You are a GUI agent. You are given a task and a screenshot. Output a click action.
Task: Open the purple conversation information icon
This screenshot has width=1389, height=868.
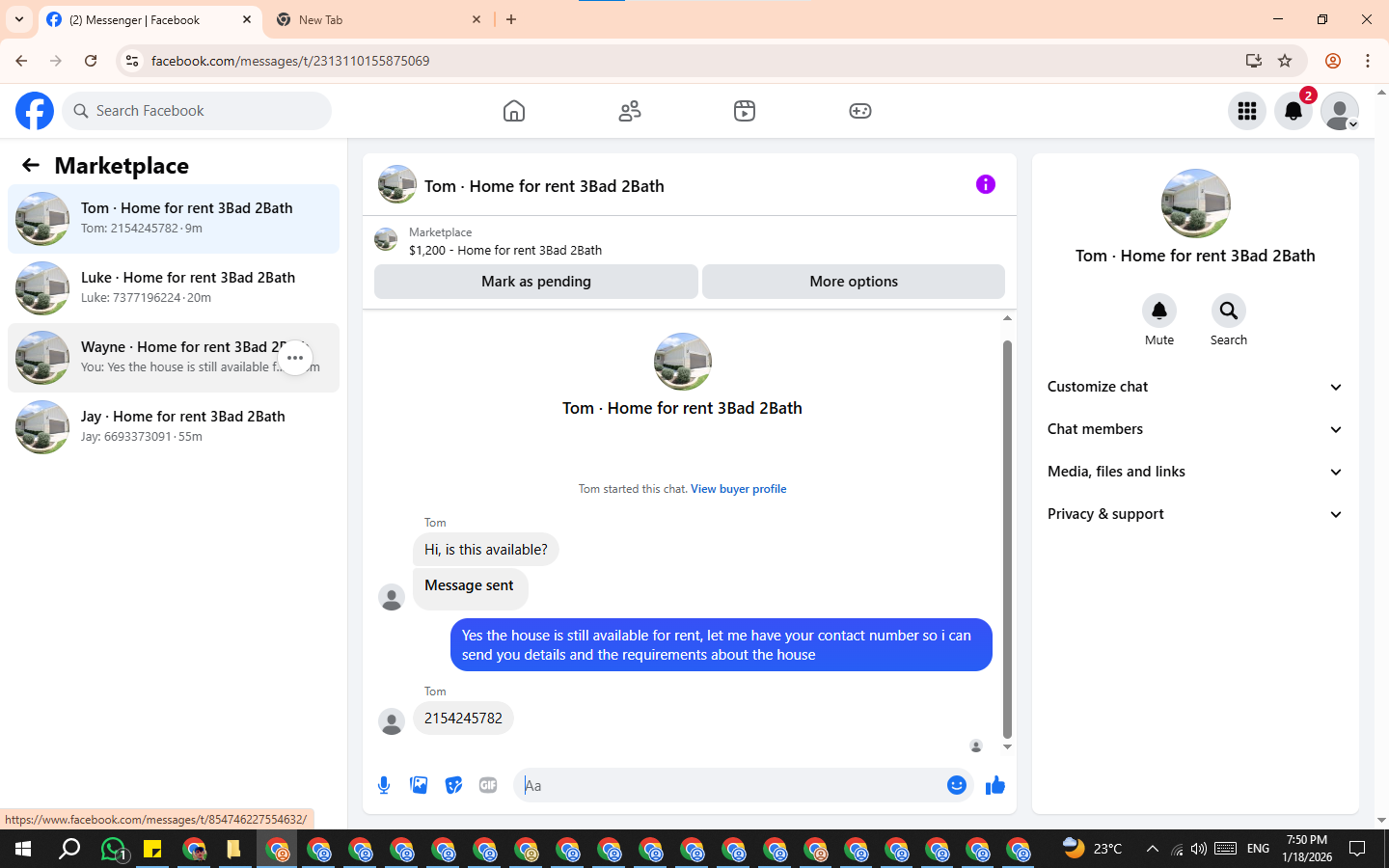[985, 184]
